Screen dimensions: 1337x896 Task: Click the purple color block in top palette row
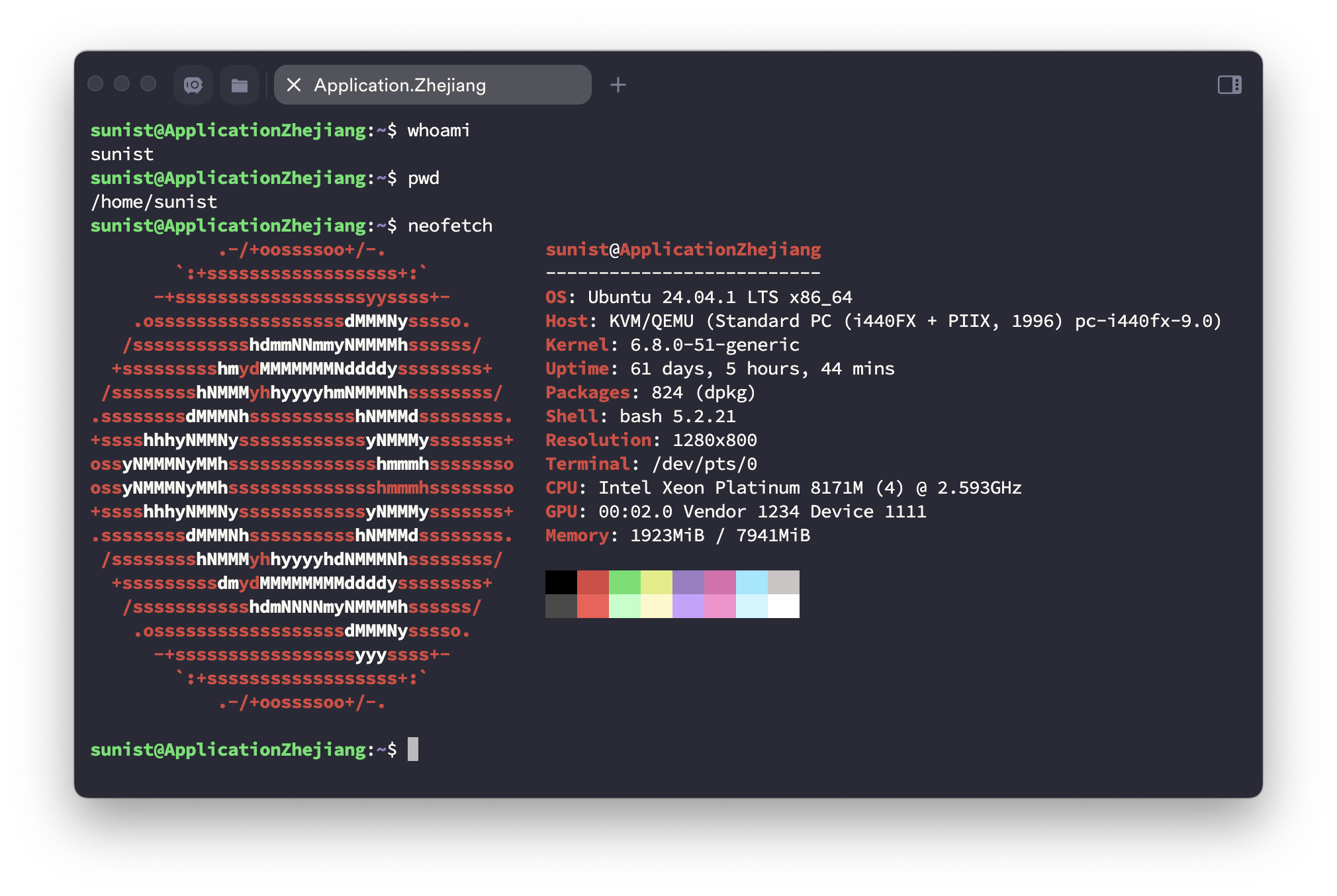[x=688, y=582]
